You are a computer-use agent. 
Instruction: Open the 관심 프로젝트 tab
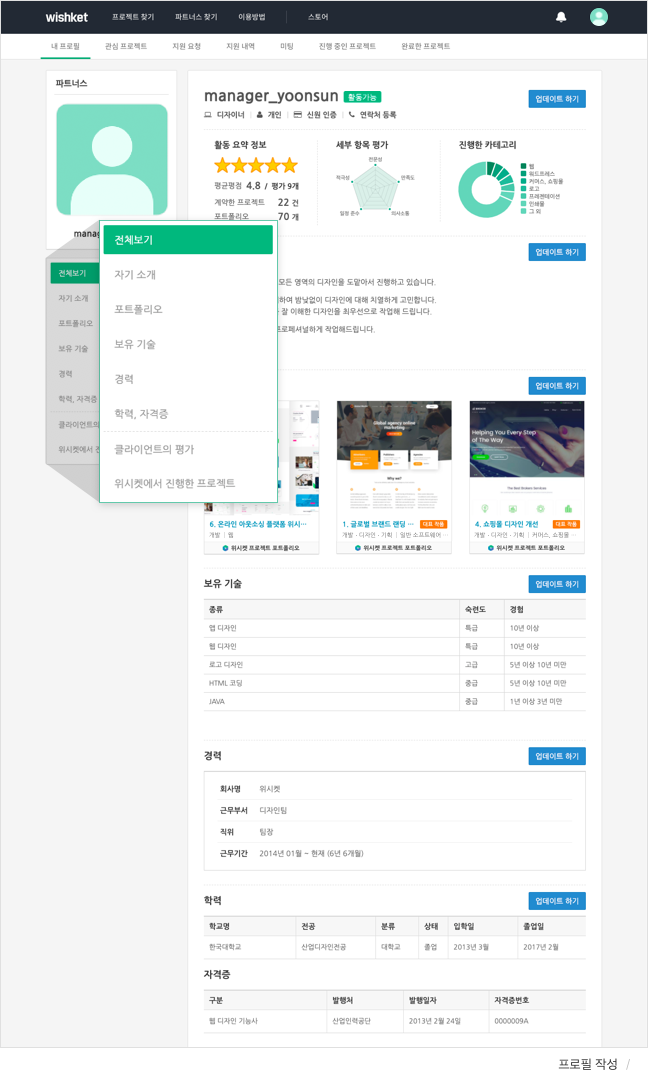125,47
